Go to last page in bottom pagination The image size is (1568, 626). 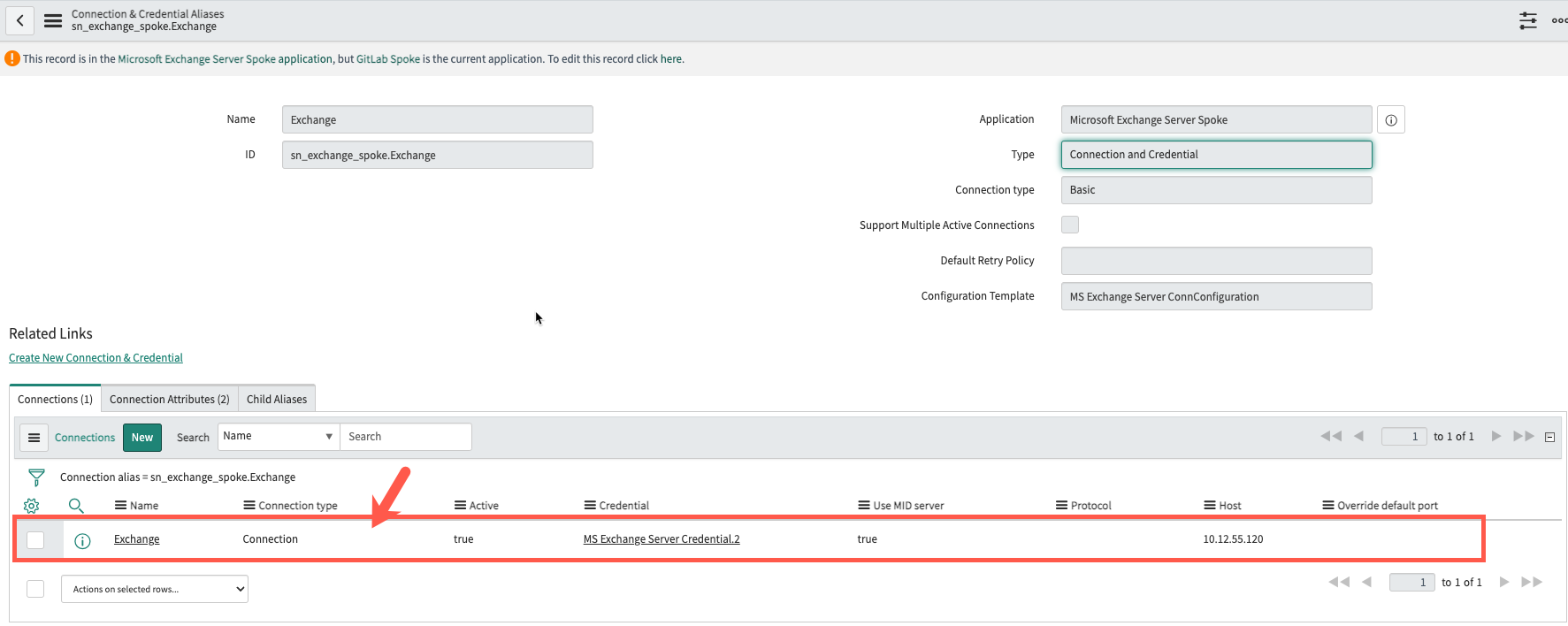pyautogui.click(x=1532, y=582)
